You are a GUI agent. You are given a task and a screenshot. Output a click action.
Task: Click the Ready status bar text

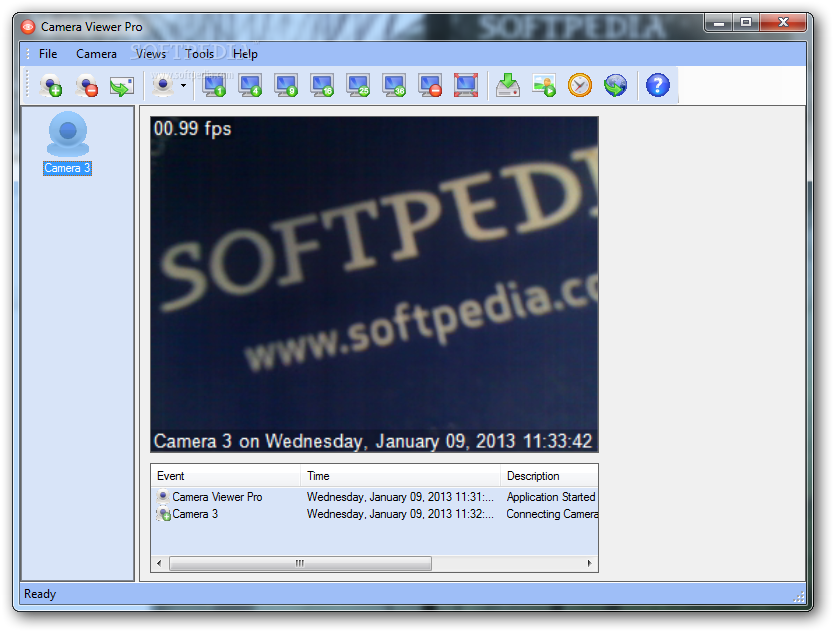click(40, 594)
